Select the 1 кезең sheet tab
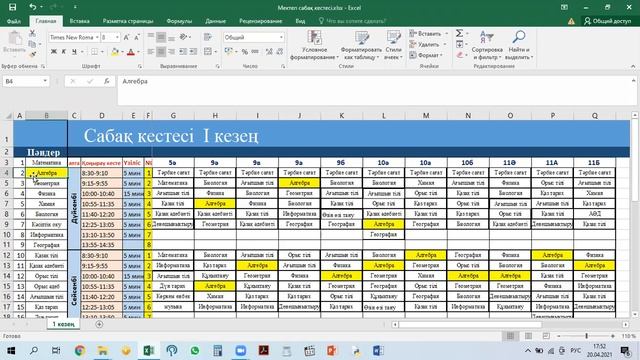This screenshot has width=640, height=360. pyautogui.click(x=64, y=324)
